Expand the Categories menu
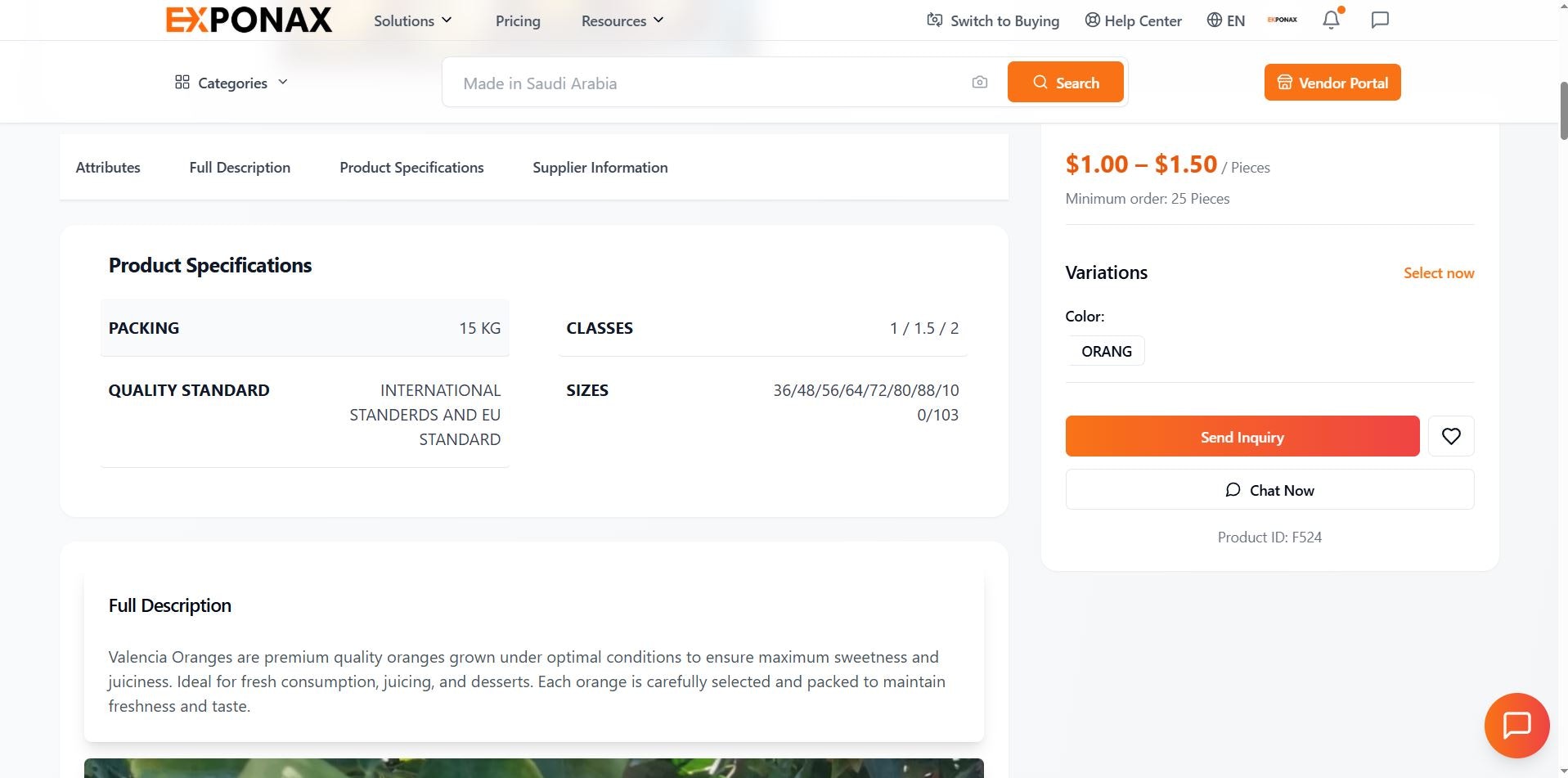The image size is (1568, 778). coord(231,82)
